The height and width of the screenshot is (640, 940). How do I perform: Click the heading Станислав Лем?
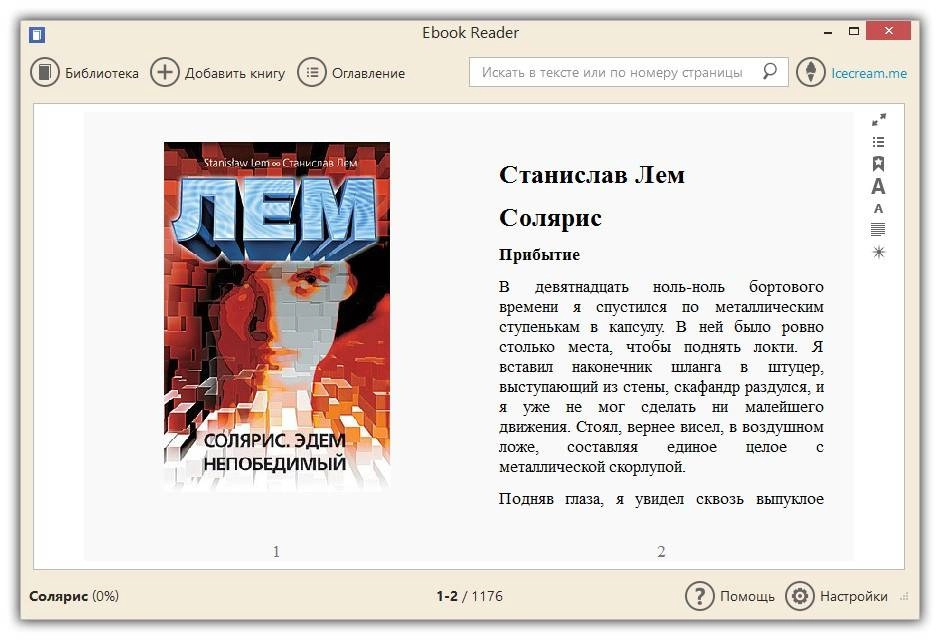point(592,175)
